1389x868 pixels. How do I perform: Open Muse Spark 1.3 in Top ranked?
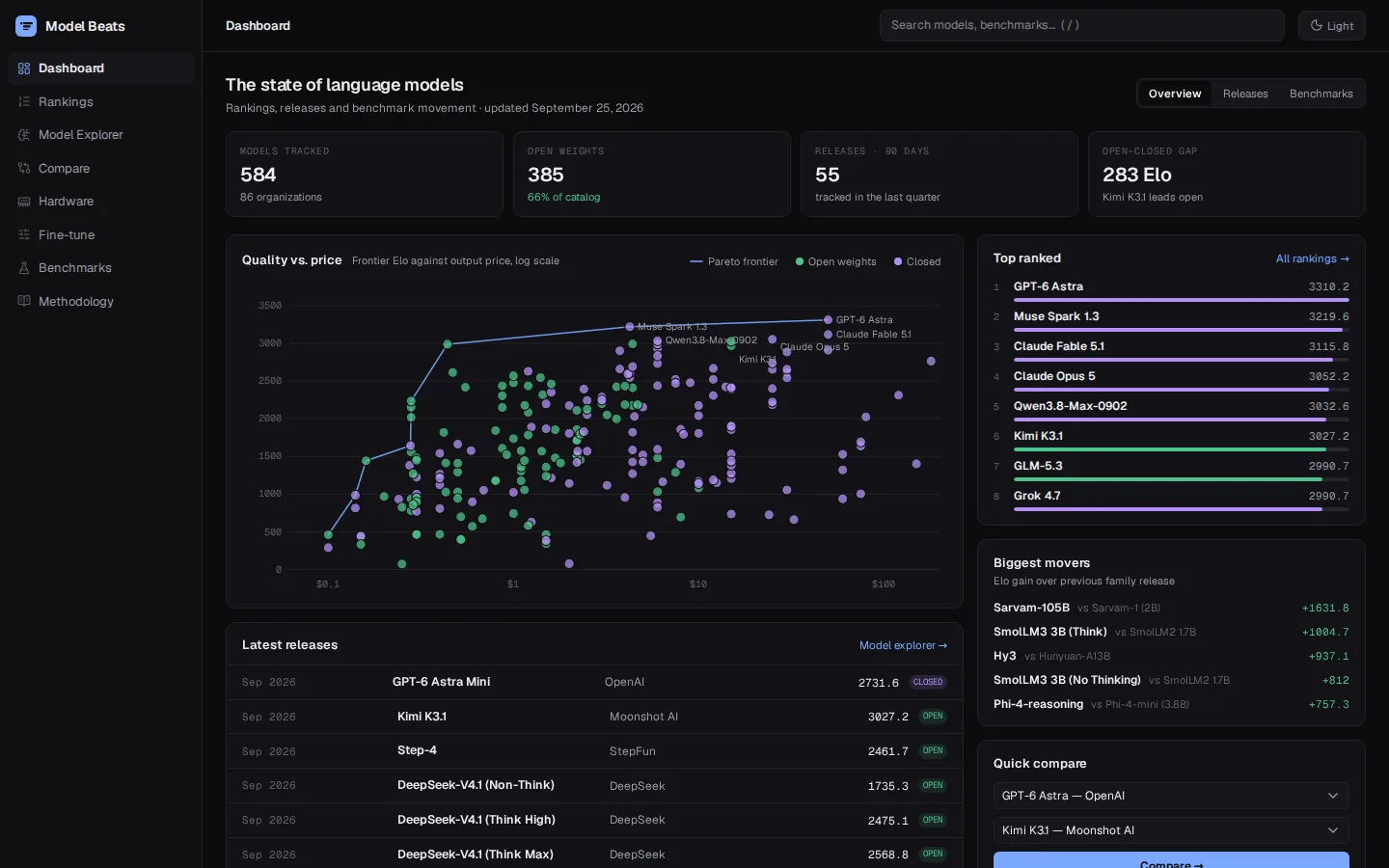coord(1171,319)
